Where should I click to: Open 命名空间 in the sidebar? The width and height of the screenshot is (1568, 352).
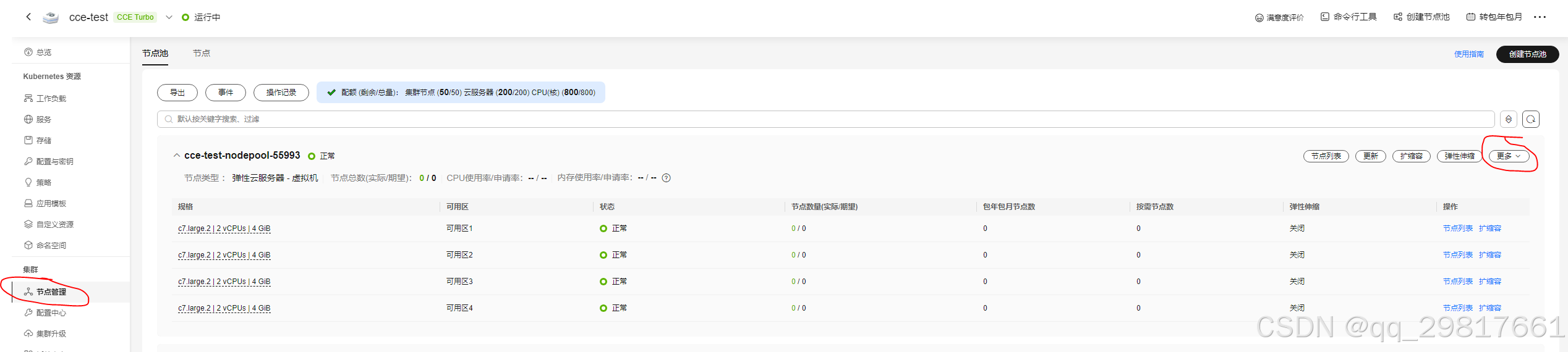[45, 246]
